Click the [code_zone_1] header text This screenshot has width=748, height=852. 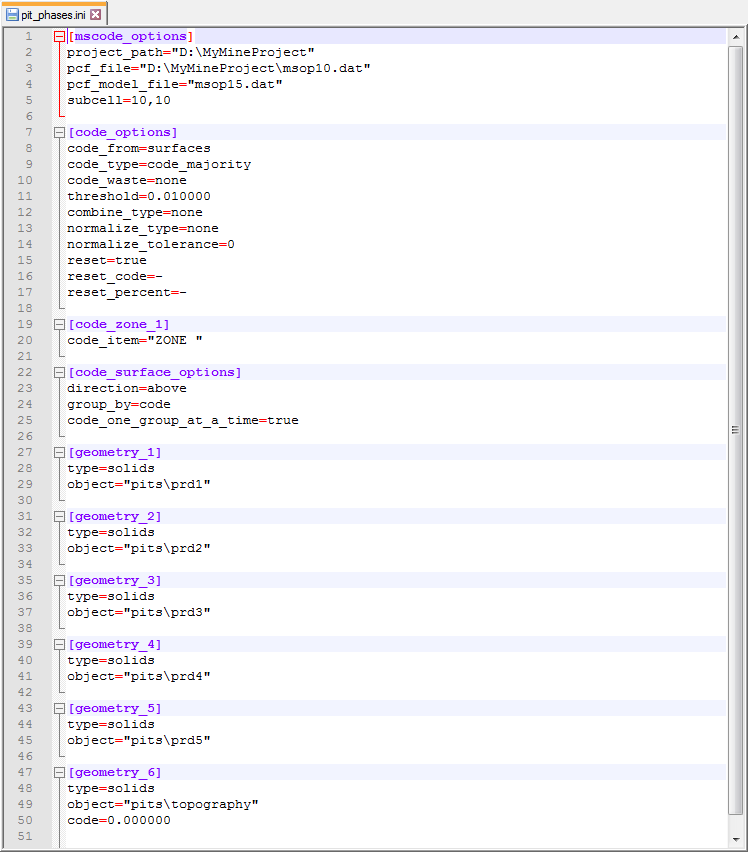(119, 324)
